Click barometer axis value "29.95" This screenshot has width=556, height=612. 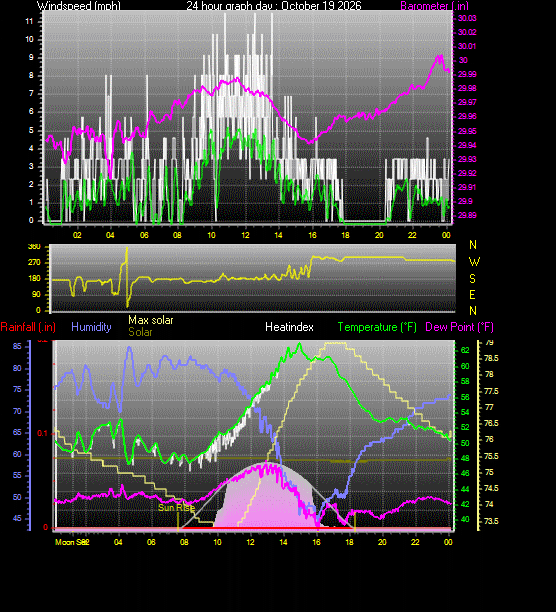[467, 131]
